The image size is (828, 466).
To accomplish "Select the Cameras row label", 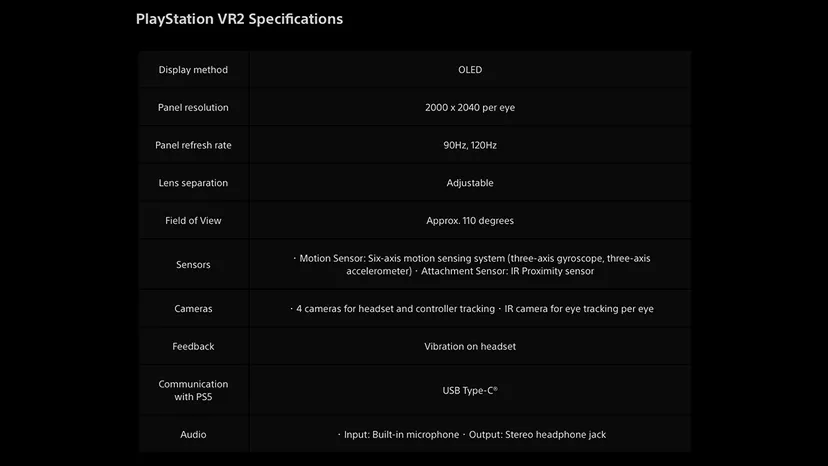I will pyautogui.click(x=193, y=309).
